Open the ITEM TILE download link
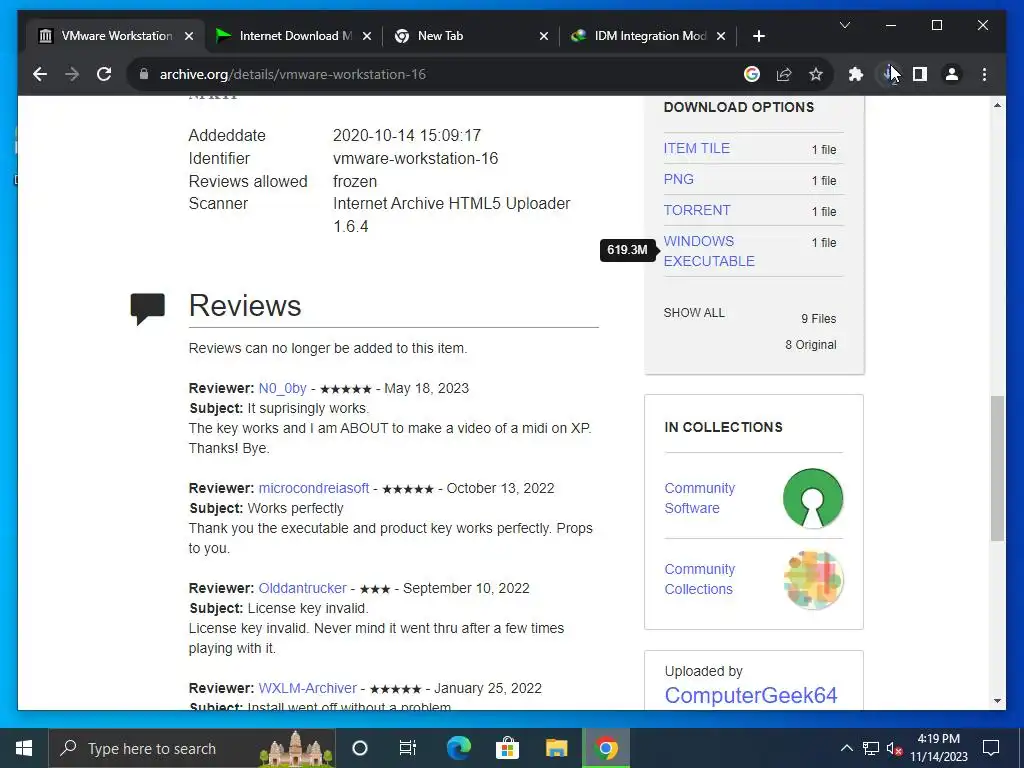The image size is (1024, 768). point(696,148)
